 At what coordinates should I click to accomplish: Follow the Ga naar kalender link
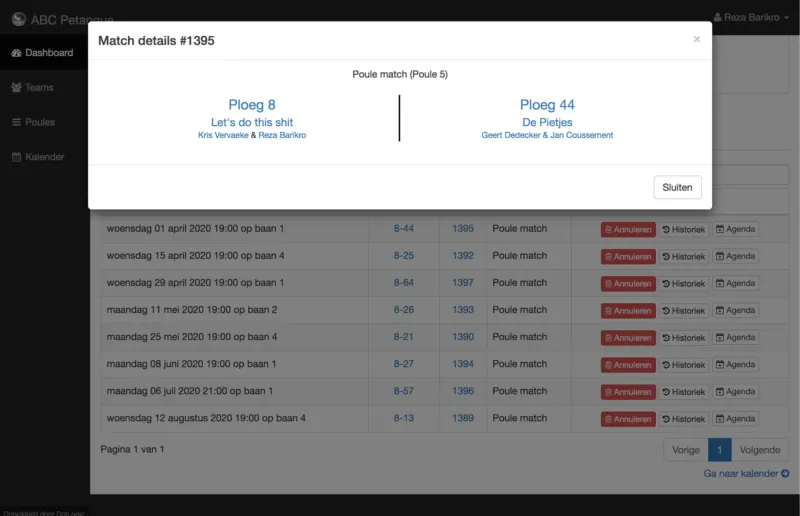746,474
